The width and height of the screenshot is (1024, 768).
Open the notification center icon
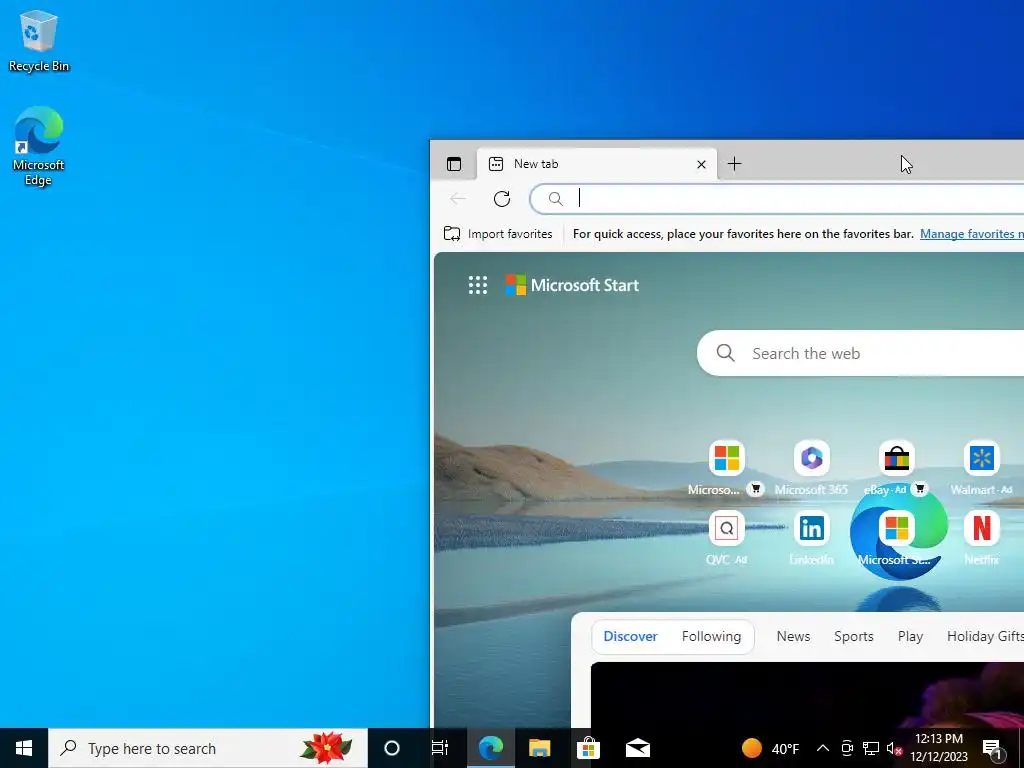click(x=992, y=748)
